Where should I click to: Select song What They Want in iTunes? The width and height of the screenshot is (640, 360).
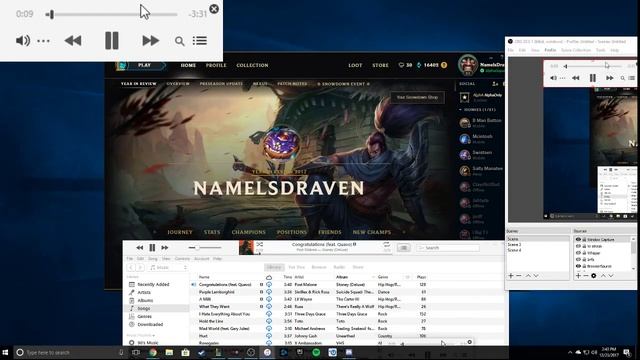pyautogui.click(x=214, y=307)
